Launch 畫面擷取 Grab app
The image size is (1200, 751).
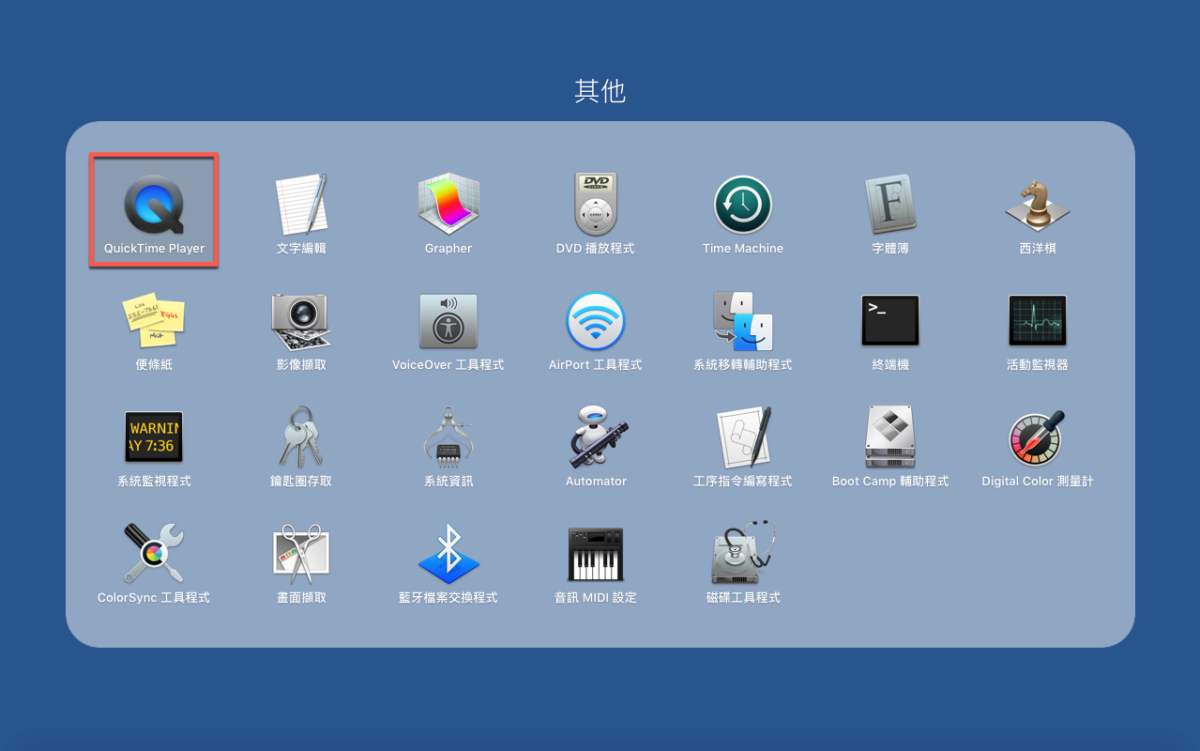(x=301, y=553)
